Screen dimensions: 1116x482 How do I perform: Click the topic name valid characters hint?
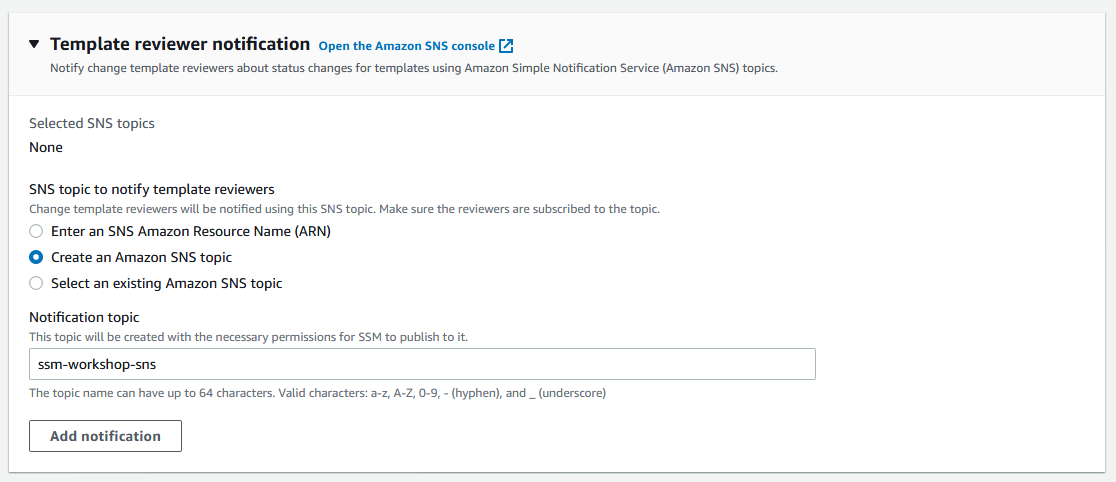pyautogui.click(x=317, y=392)
